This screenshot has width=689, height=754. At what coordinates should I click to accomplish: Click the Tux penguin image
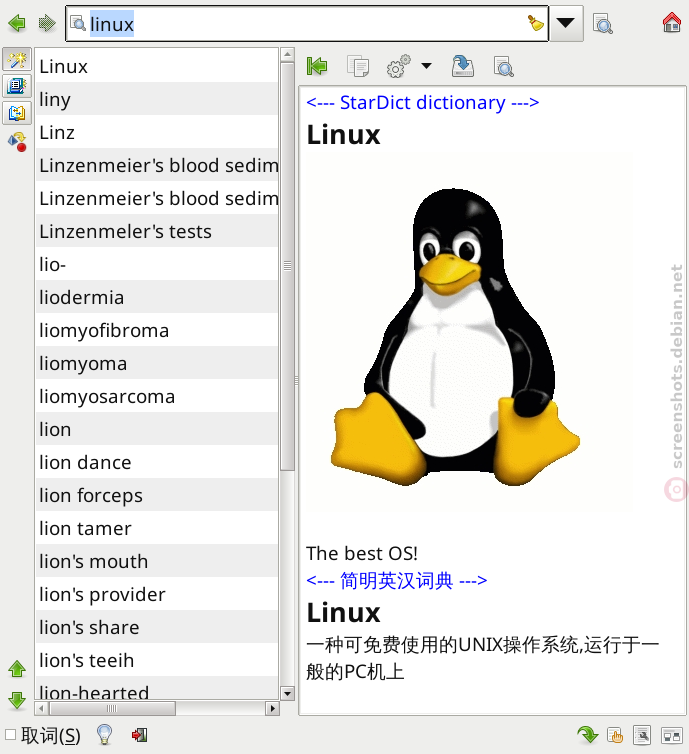[455, 337]
